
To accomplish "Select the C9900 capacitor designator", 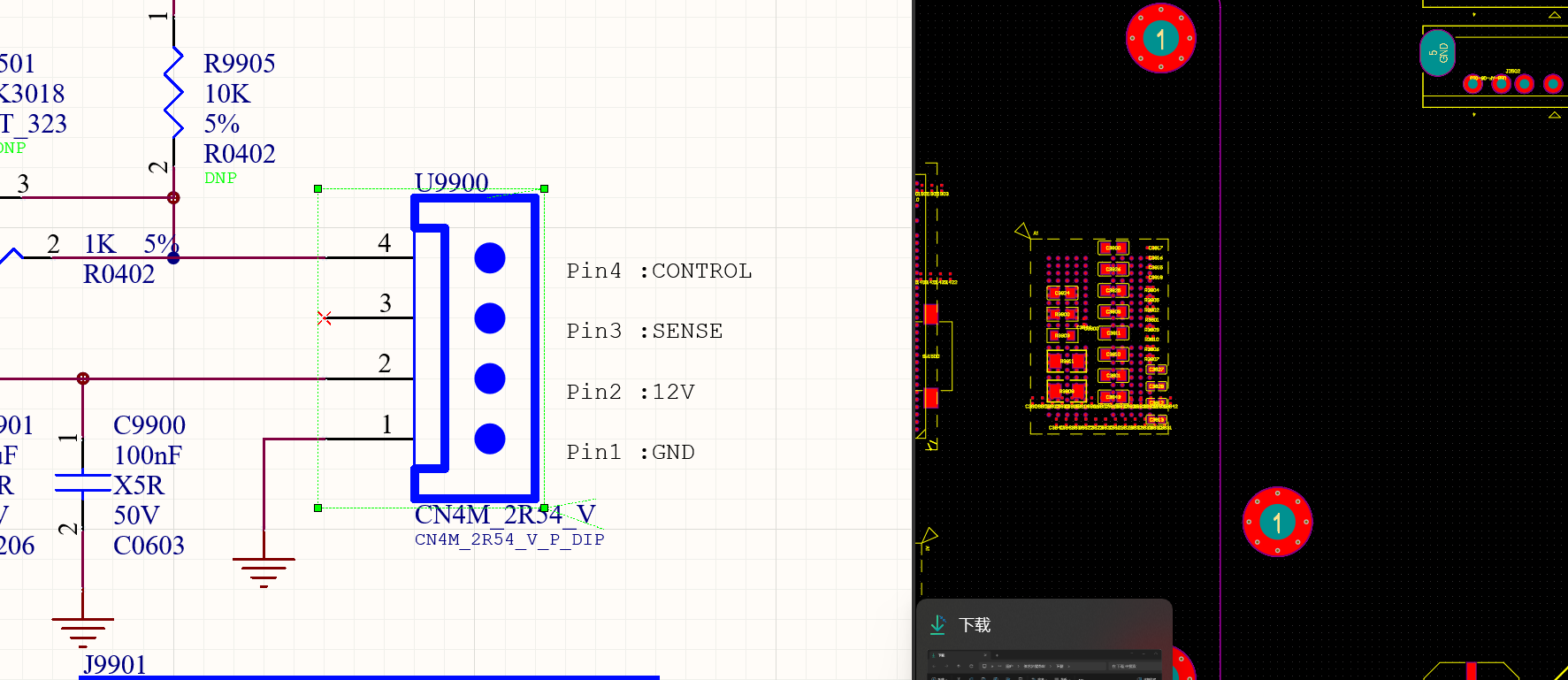I will [x=149, y=425].
